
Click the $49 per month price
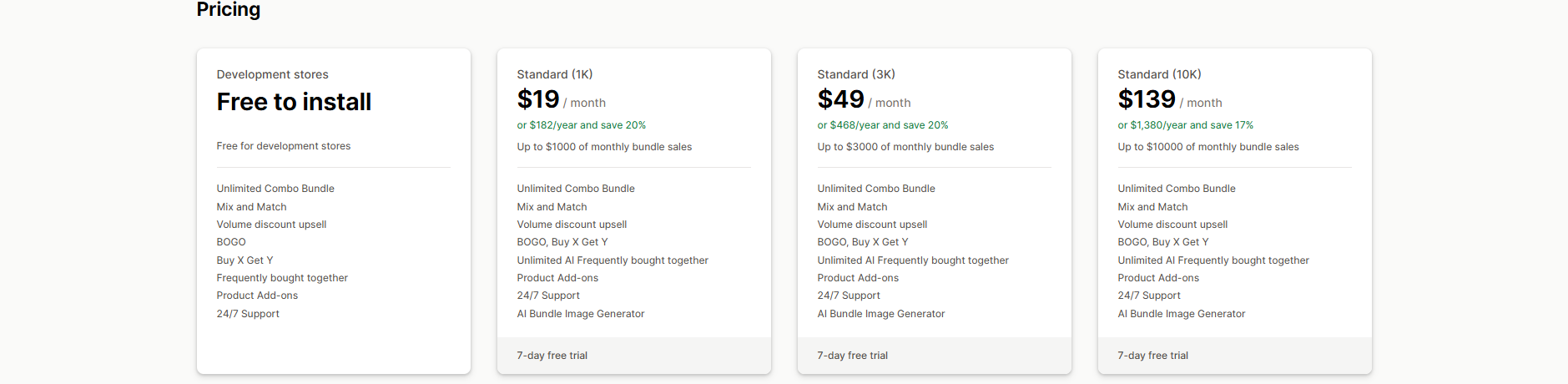[863, 100]
